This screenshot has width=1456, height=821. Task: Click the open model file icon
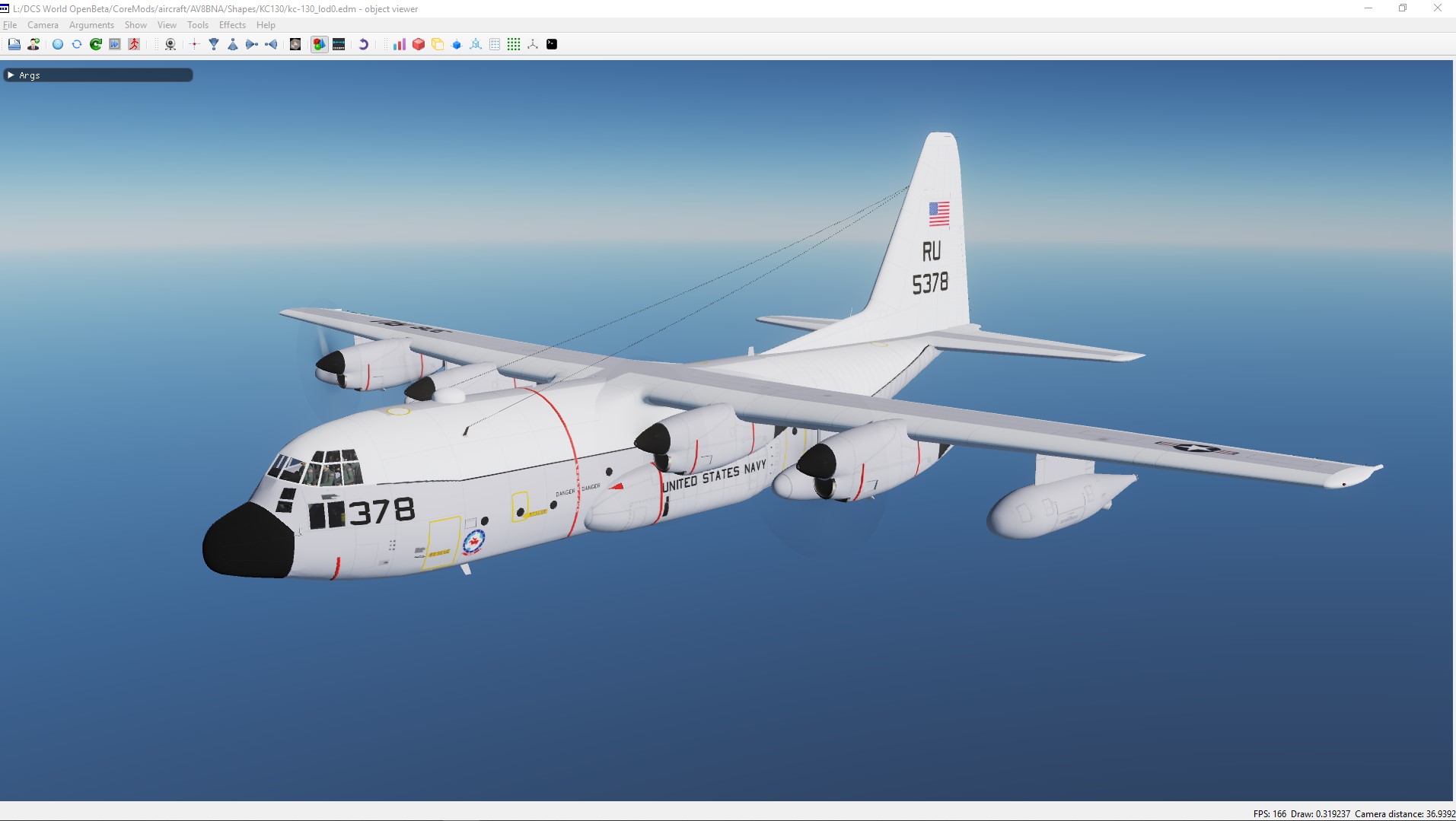click(x=14, y=44)
